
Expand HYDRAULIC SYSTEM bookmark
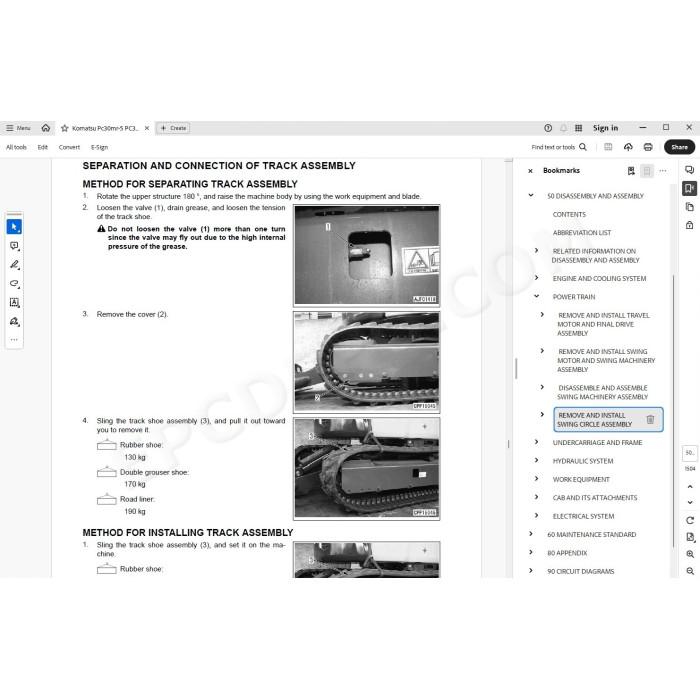pyautogui.click(x=537, y=460)
